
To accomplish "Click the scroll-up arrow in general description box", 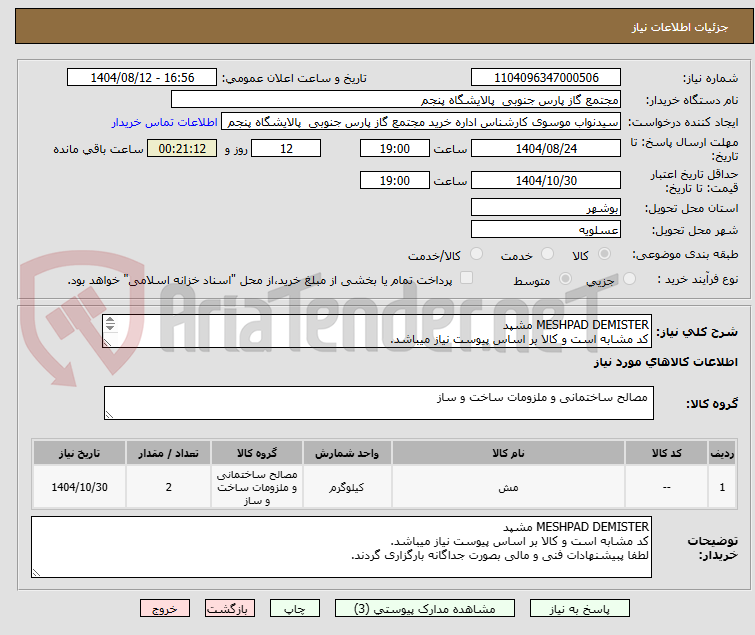I will pyautogui.click(x=110, y=320).
